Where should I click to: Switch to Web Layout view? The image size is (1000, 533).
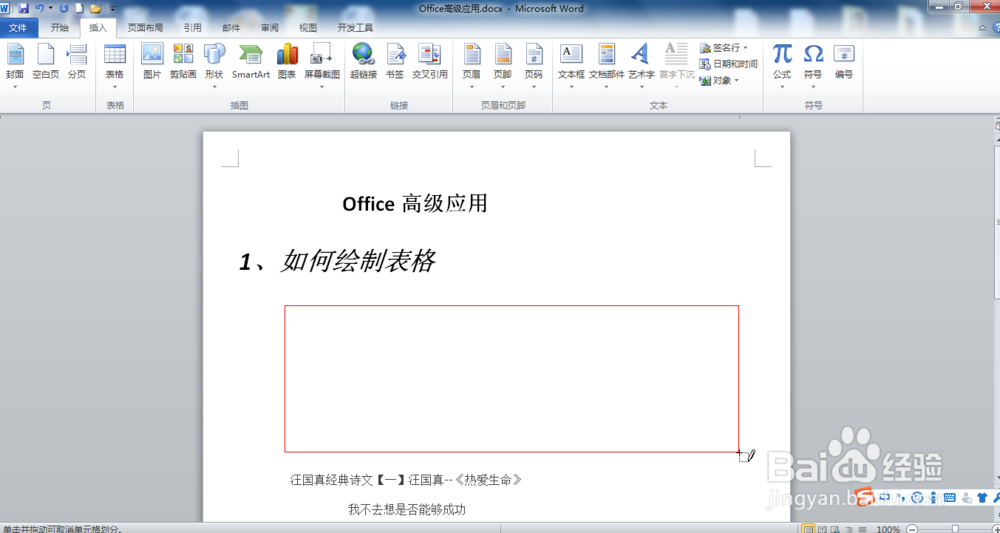pyautogui.click(x=835, y=529)
